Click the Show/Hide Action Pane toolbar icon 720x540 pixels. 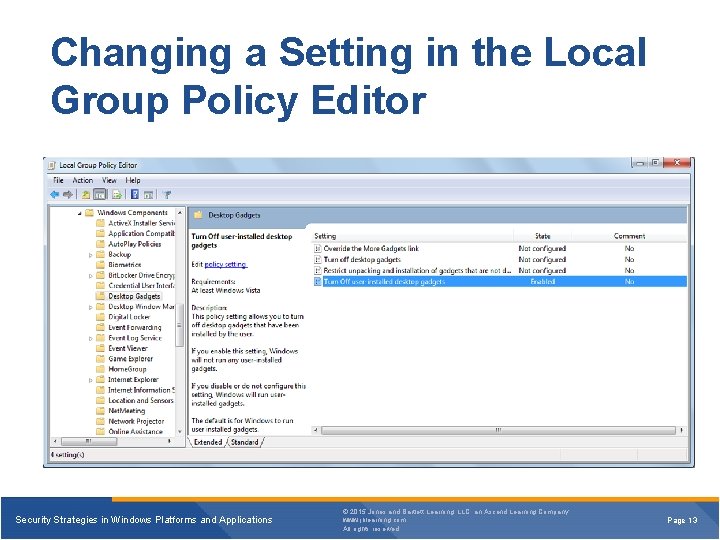pos(148,195)
